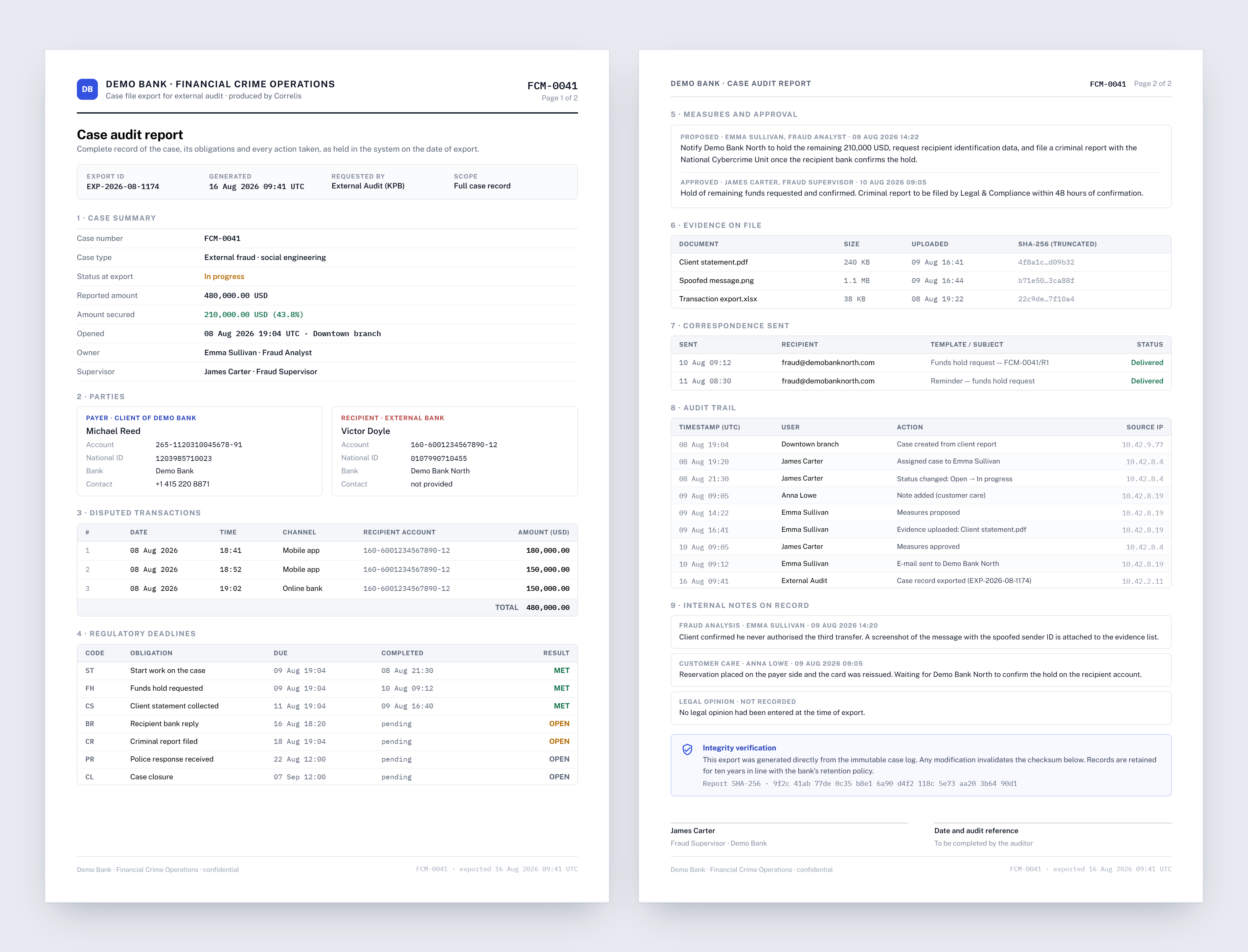Click the Legal opinion · Not recorded note heading
The image size is (1248, 952).
pos(737,702)
